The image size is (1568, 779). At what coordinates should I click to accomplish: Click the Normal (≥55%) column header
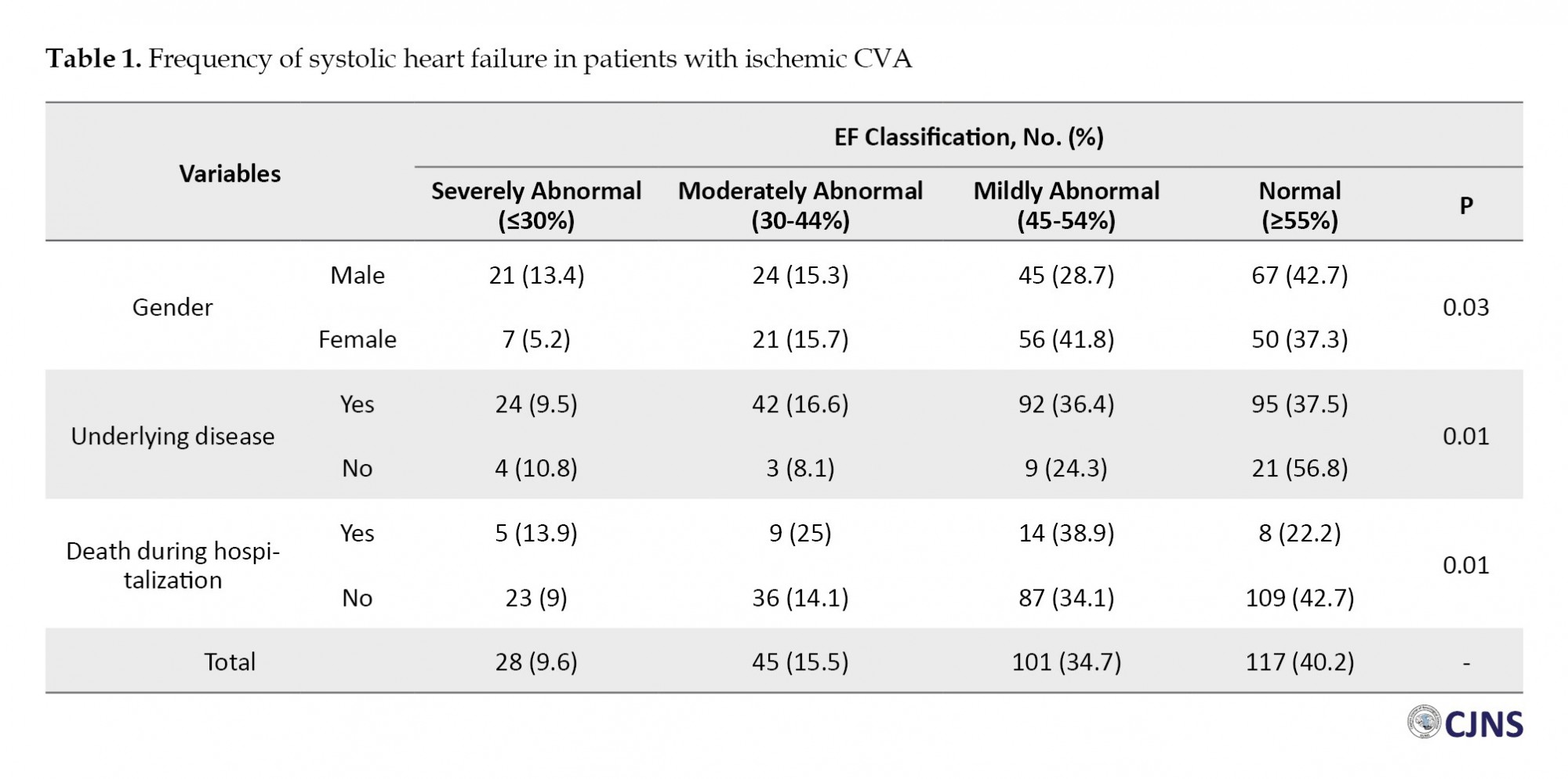(x=1300, y=205)
